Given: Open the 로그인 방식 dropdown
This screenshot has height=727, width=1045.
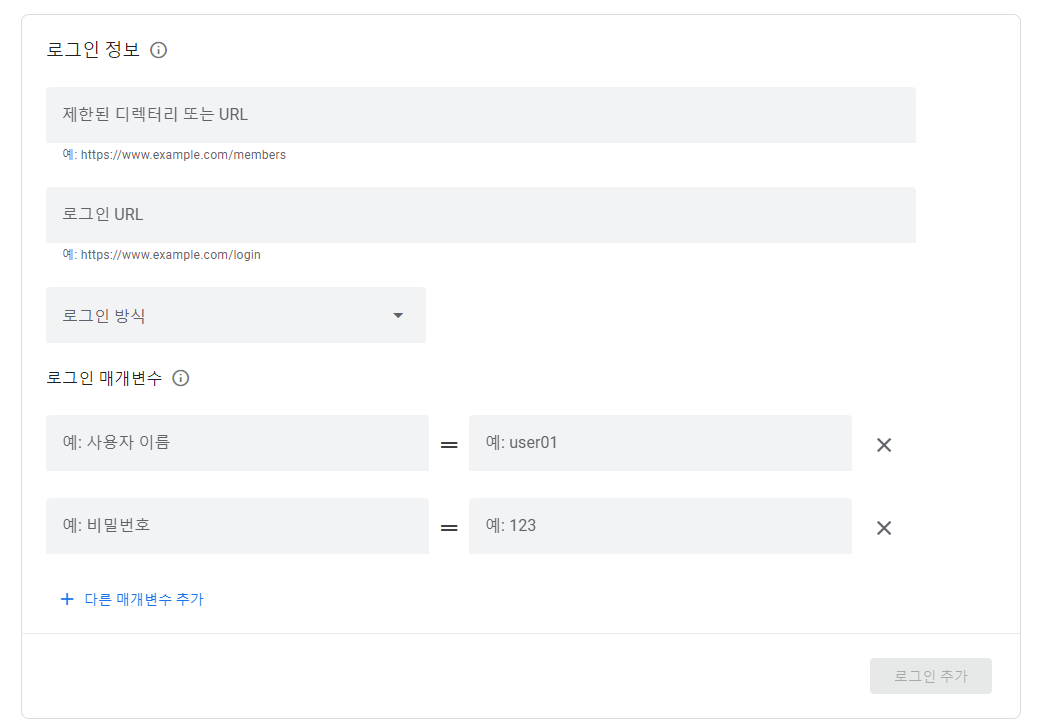Looking at the screenshot, I should [x=236, y=315].
